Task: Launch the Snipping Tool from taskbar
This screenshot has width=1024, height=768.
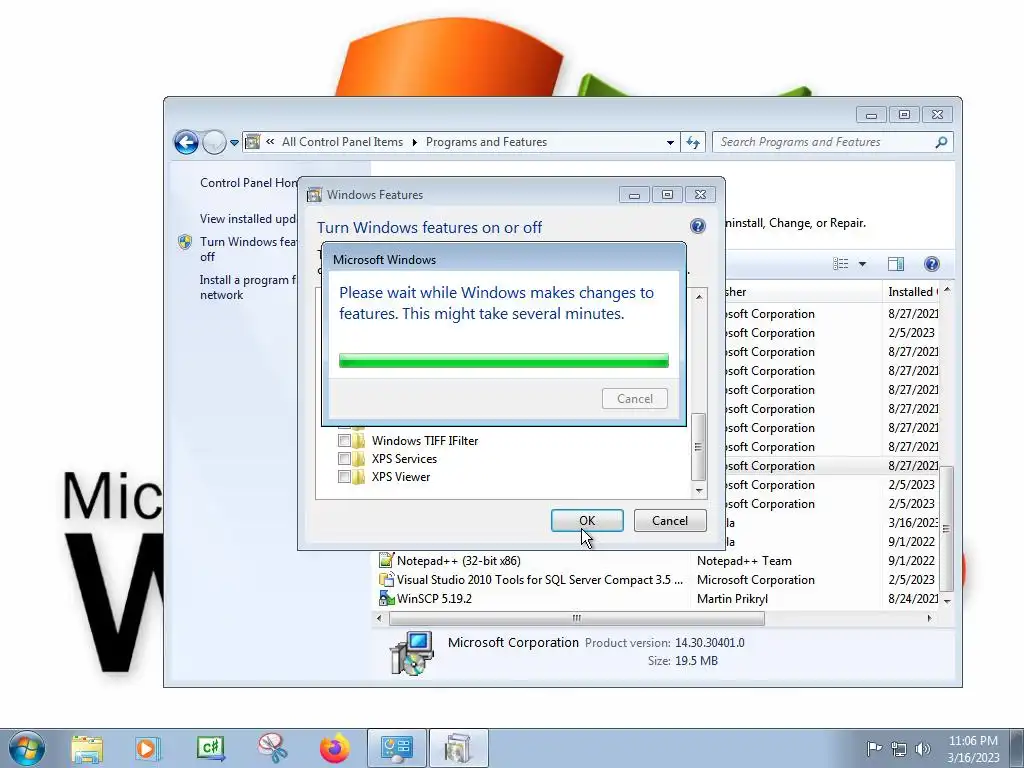Action: pyautogui.click(x=272, y=748)
